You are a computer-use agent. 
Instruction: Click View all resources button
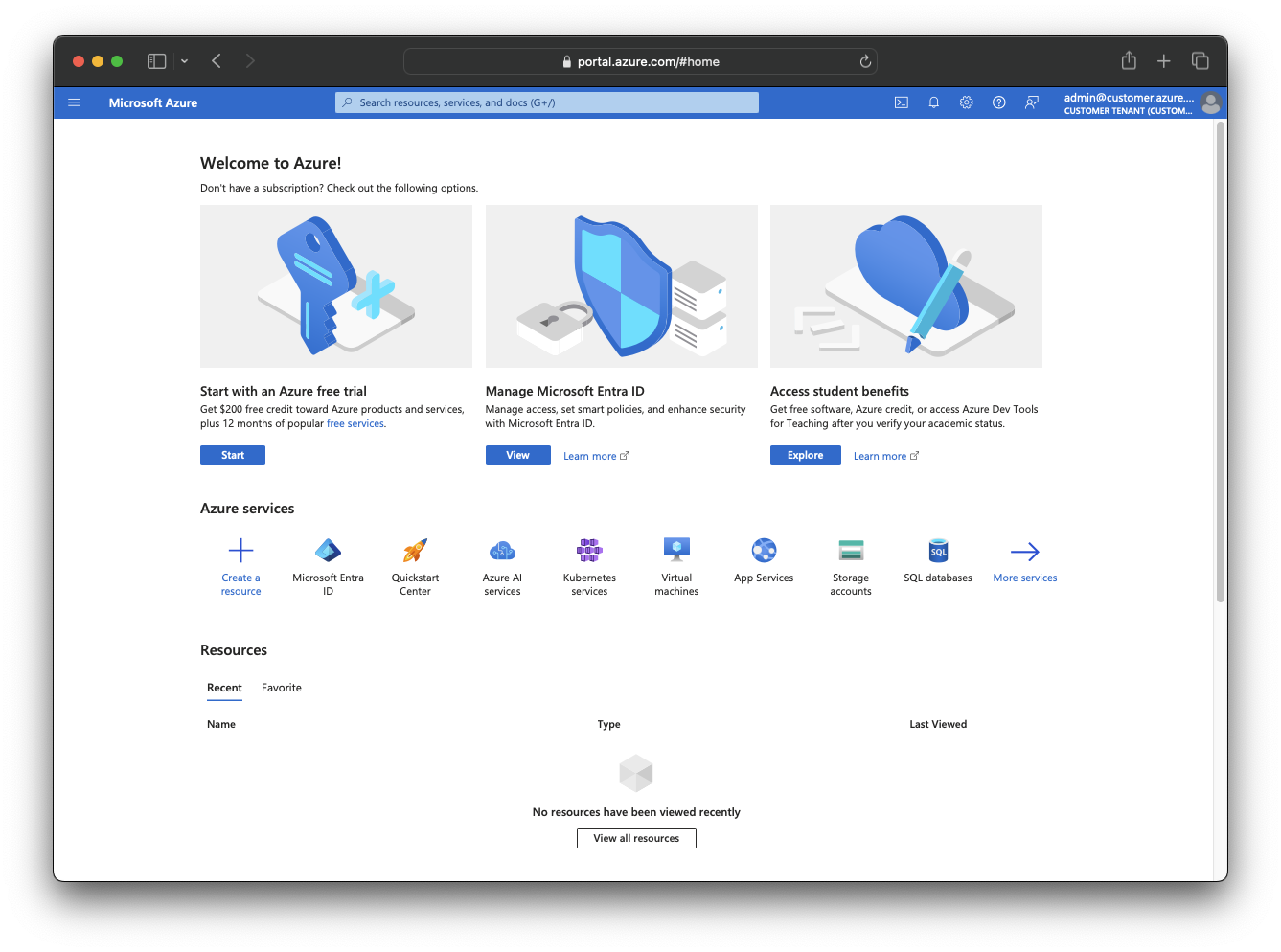636,838
